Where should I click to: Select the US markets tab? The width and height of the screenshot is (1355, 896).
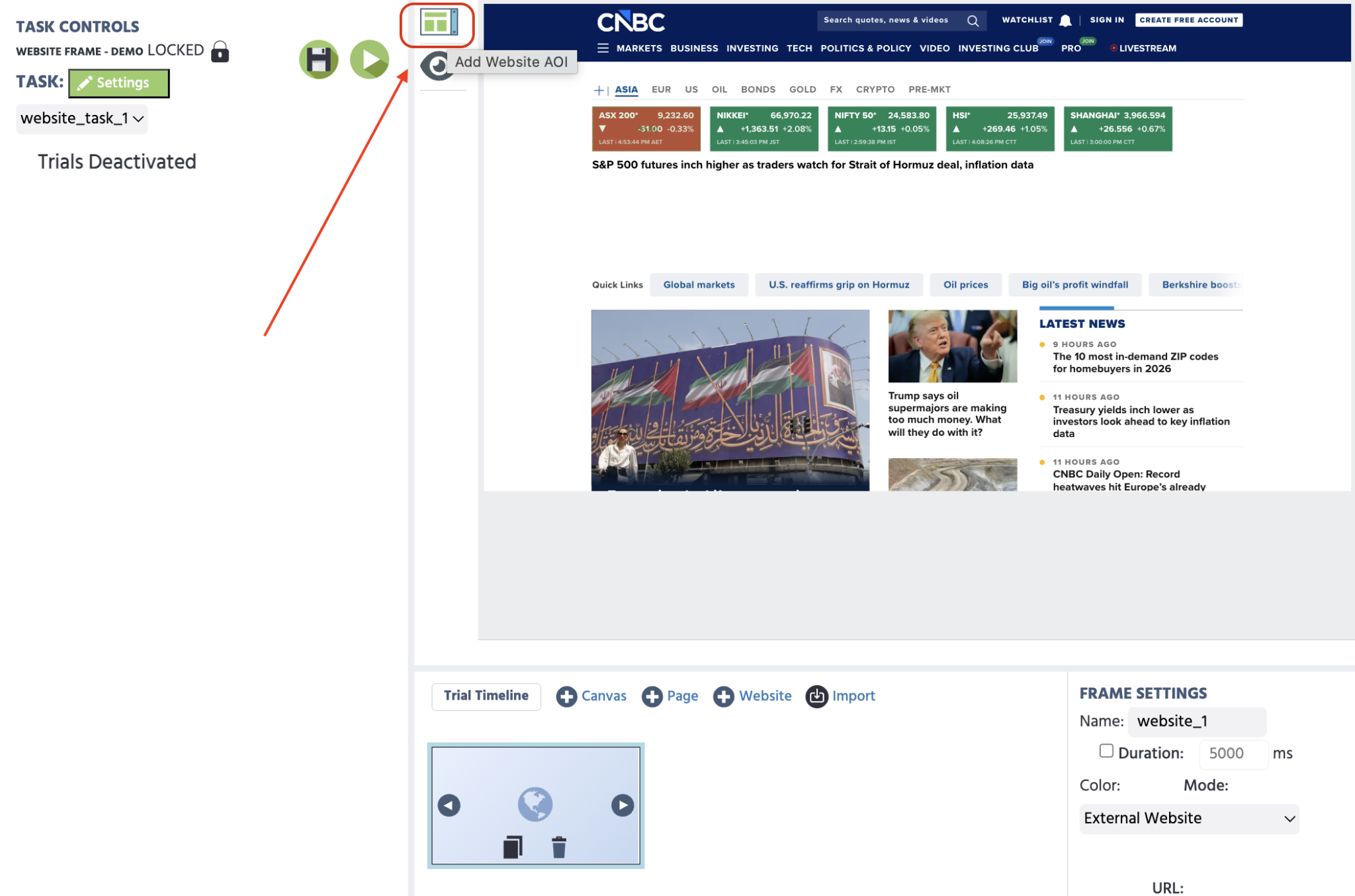pyautogui.click(x=691, y=89)
